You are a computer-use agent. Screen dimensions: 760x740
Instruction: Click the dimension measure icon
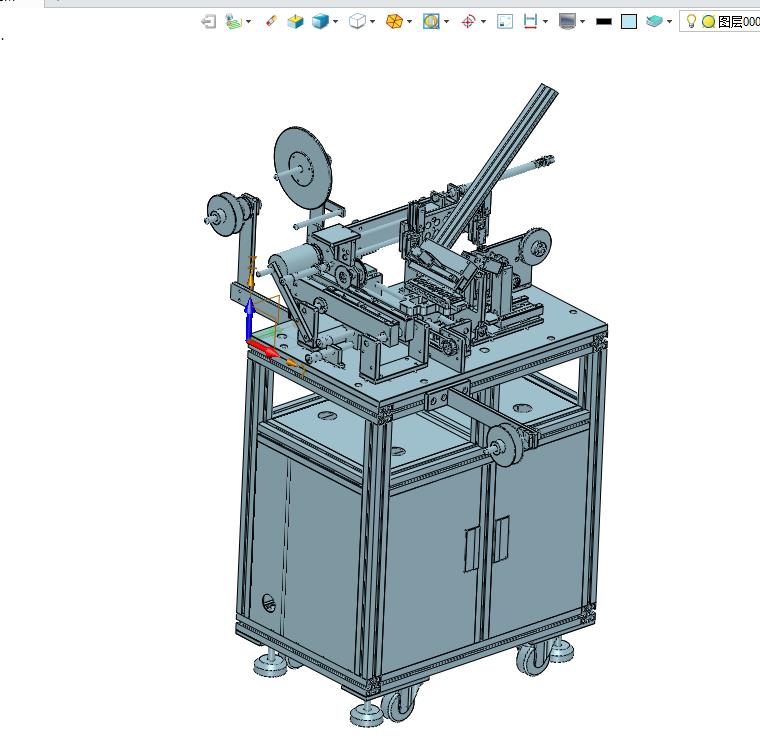pos(530,21)
